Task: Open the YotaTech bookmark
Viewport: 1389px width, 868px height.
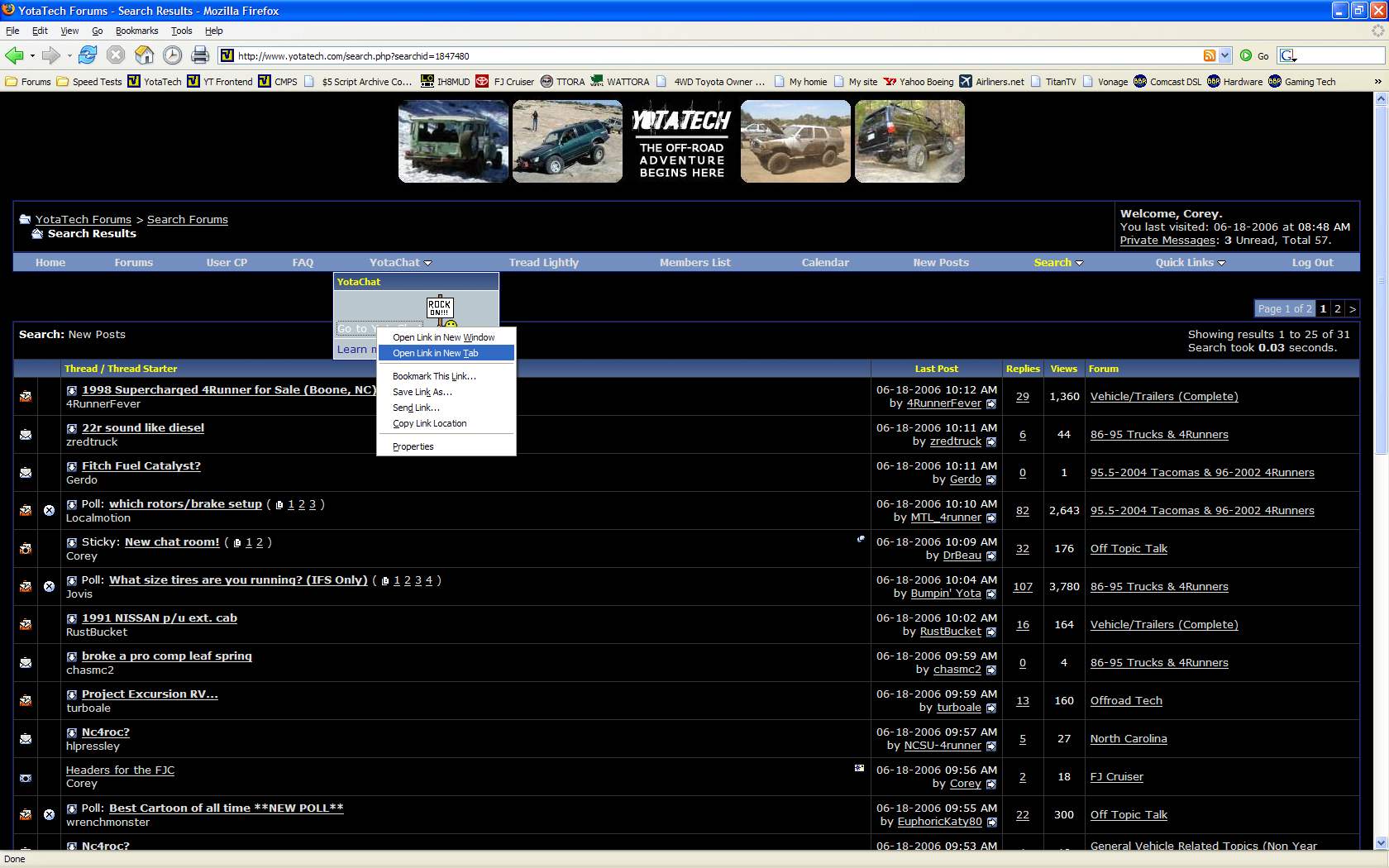Action: point(155,82)
